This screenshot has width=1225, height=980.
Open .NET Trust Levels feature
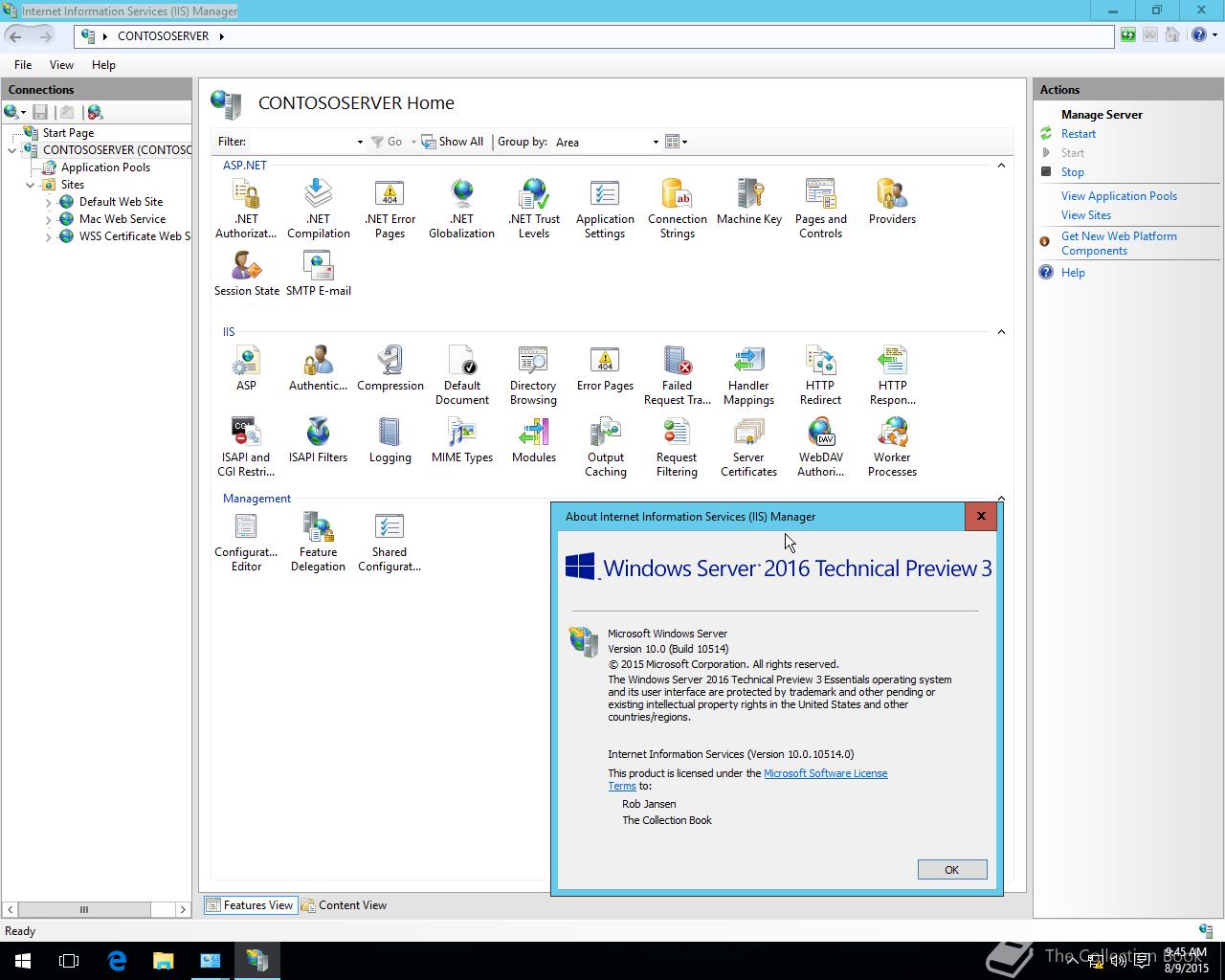533,209
